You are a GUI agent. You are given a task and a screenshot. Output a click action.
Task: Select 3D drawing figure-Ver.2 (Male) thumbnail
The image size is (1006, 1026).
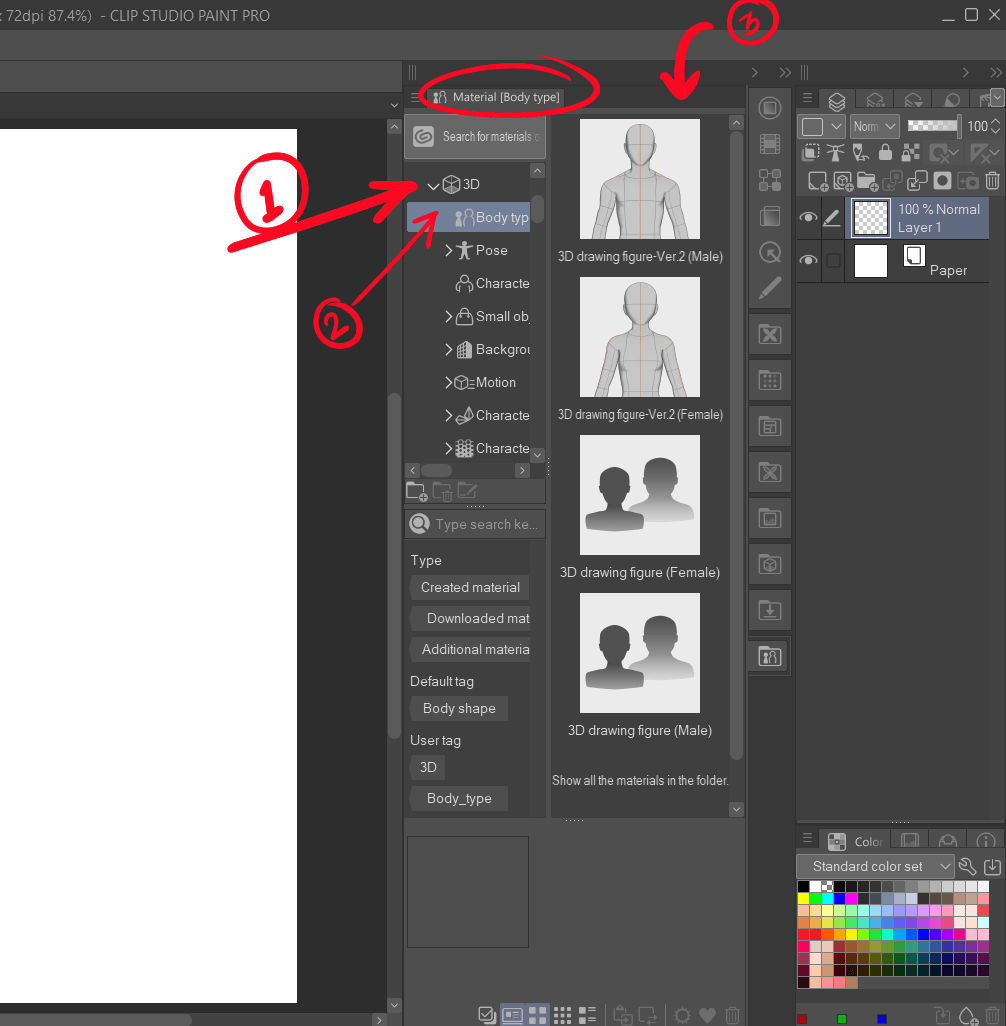coord(639,179)
